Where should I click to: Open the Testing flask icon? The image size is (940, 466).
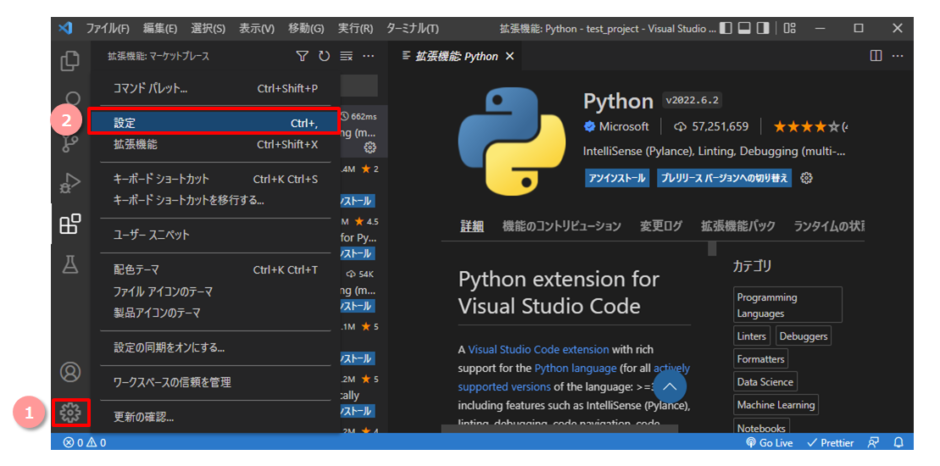pyautogui.click(x=70, y=264)
